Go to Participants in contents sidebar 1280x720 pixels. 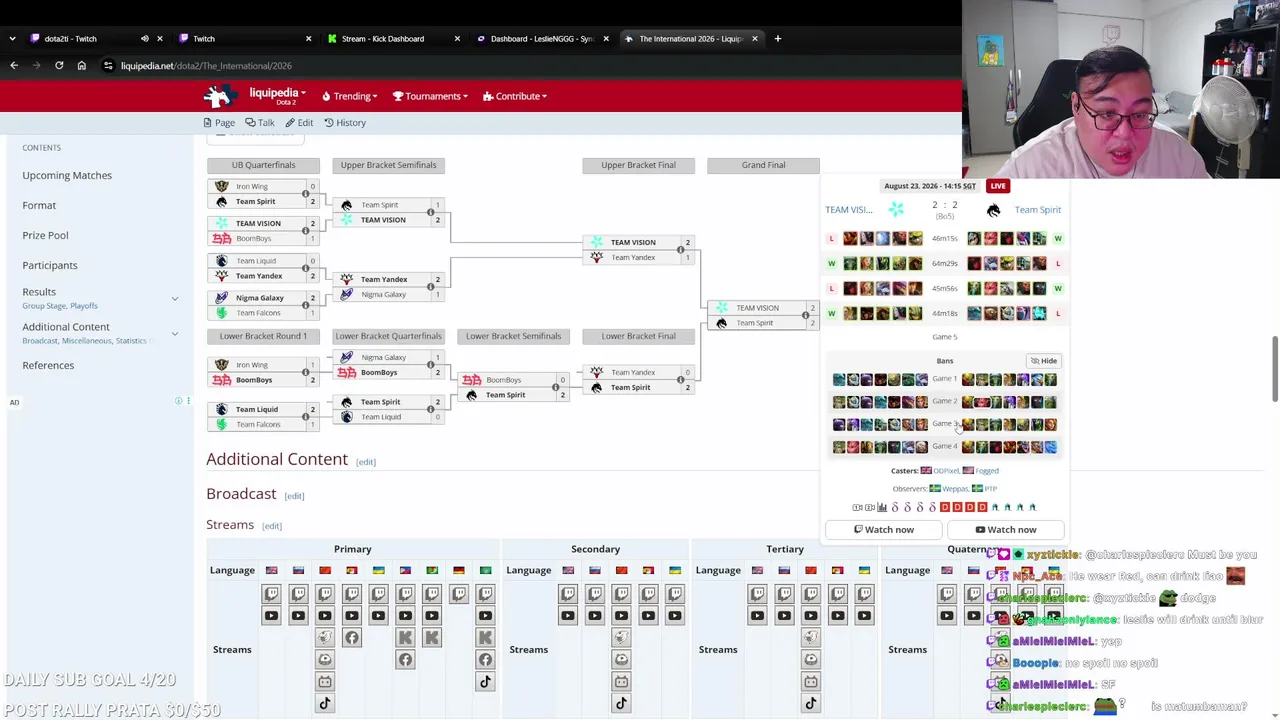tap(49, 265)
